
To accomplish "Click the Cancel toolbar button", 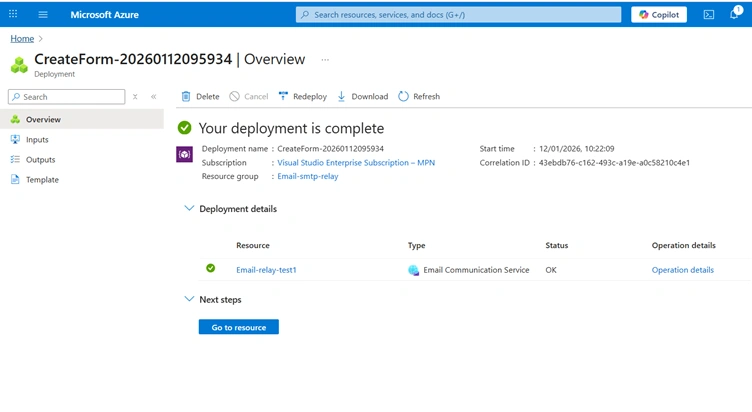I will (248, 96).
